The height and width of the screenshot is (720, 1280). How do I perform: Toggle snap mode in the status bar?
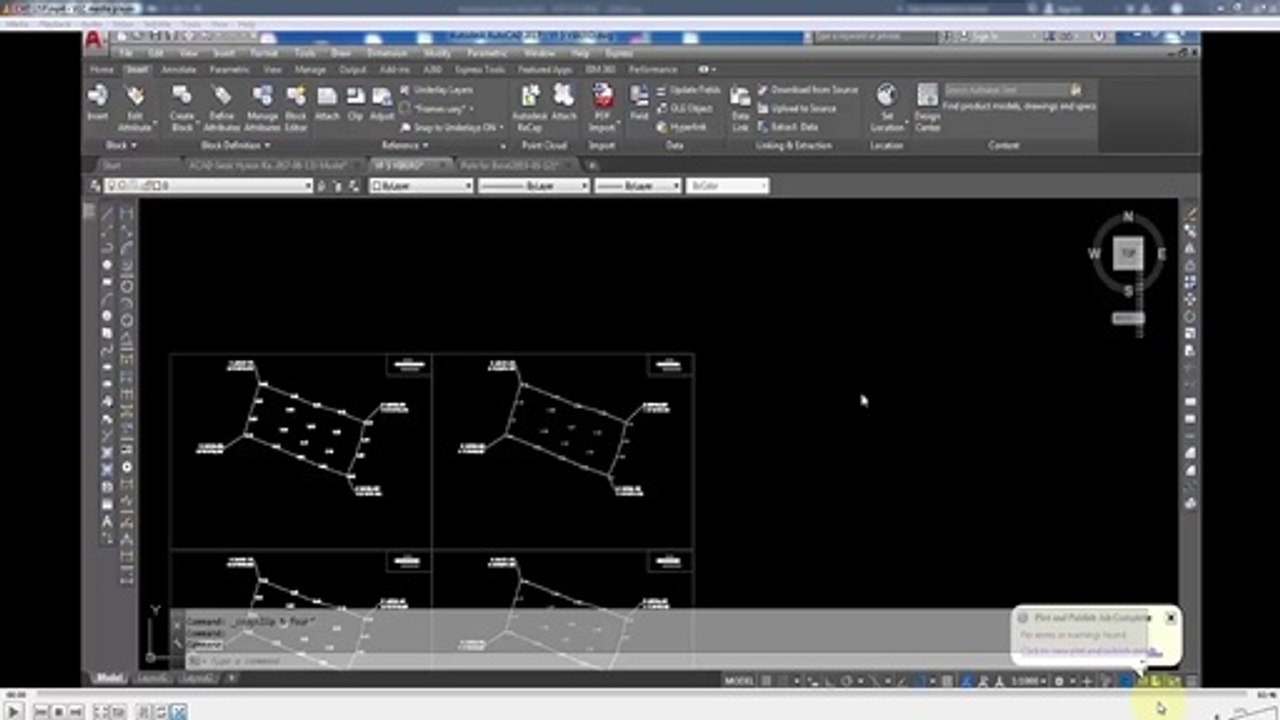783,681
